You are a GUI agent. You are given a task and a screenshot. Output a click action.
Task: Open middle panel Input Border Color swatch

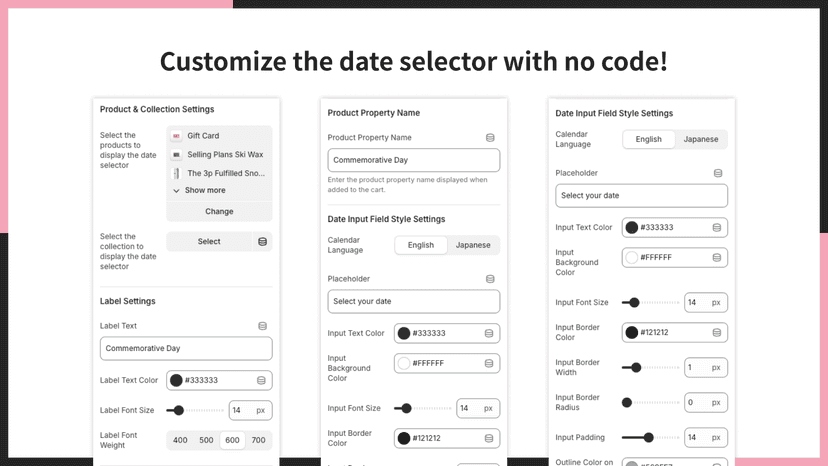coord(404,438)
